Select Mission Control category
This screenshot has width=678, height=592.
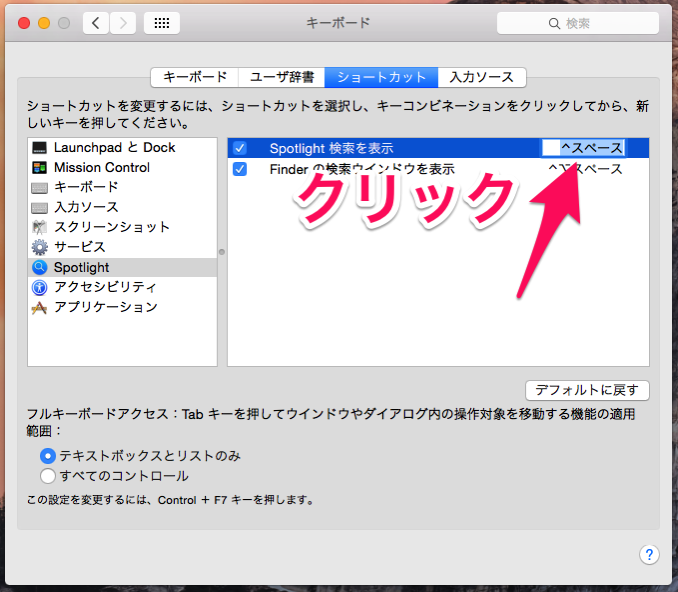coord(122,168)
